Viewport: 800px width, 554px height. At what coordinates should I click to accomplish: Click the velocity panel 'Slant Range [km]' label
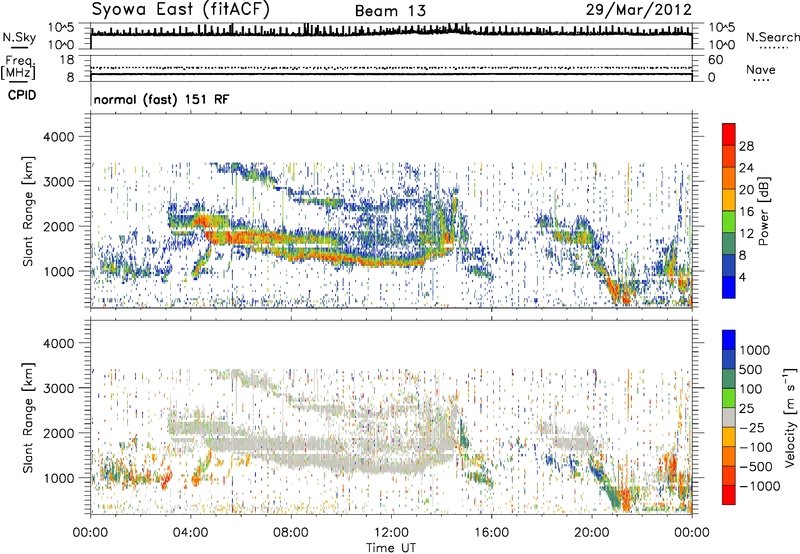(x=28, y=417)
